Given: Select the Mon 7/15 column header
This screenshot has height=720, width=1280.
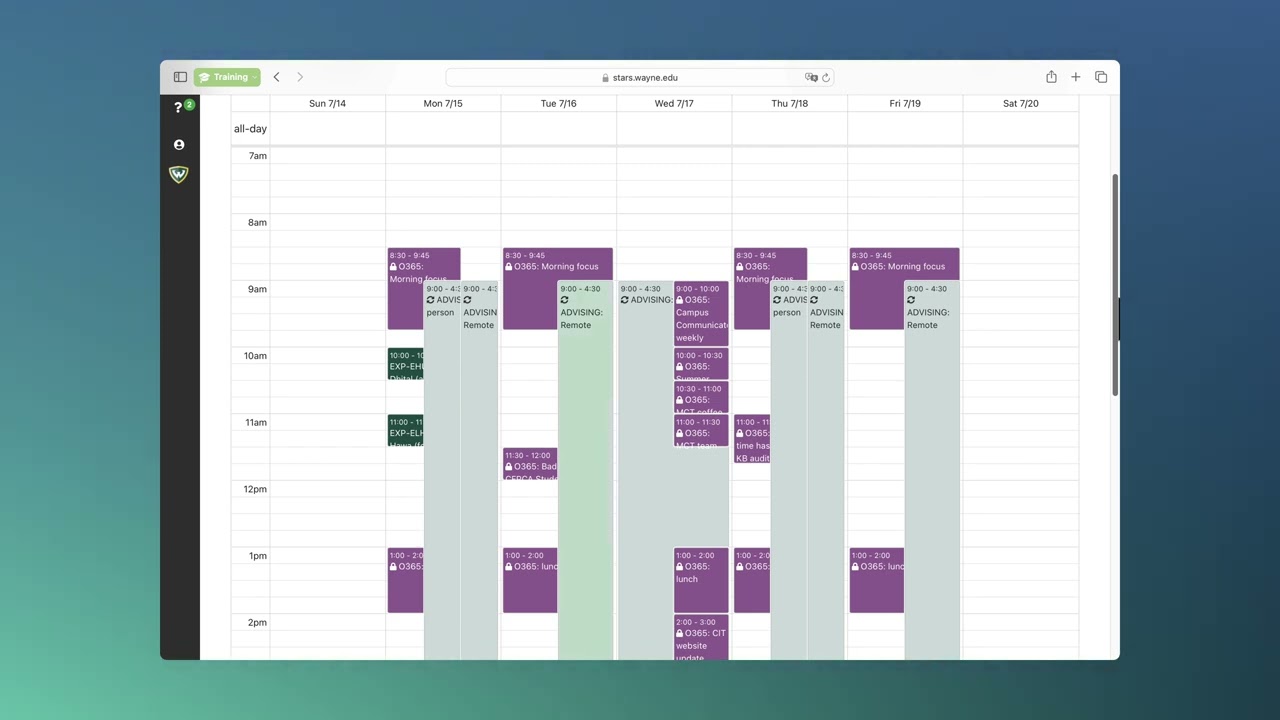Looking at the screenshot, I should pyautogui.click(x=443, y=103).
